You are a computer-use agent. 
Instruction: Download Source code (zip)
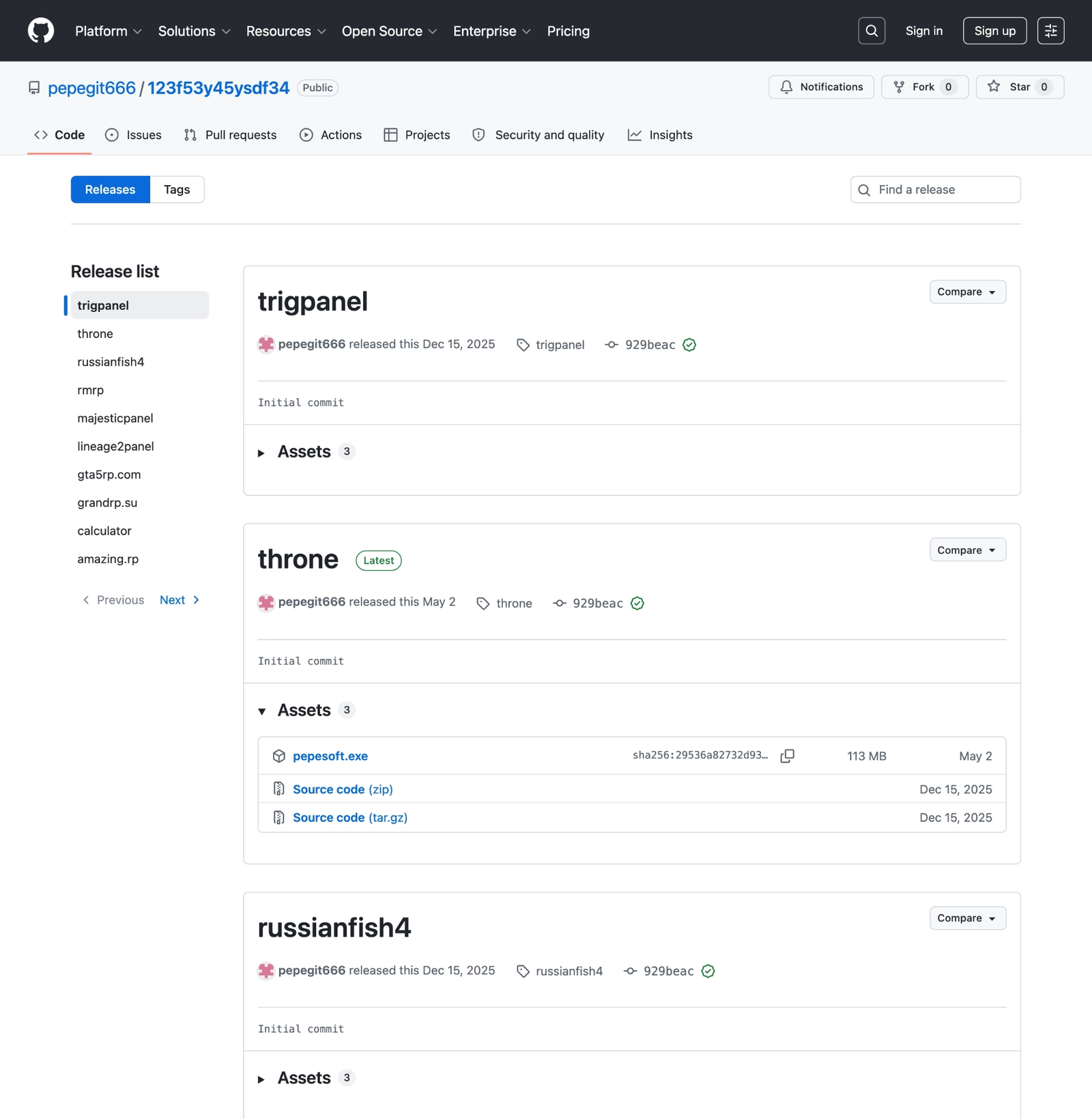(343, 789)
